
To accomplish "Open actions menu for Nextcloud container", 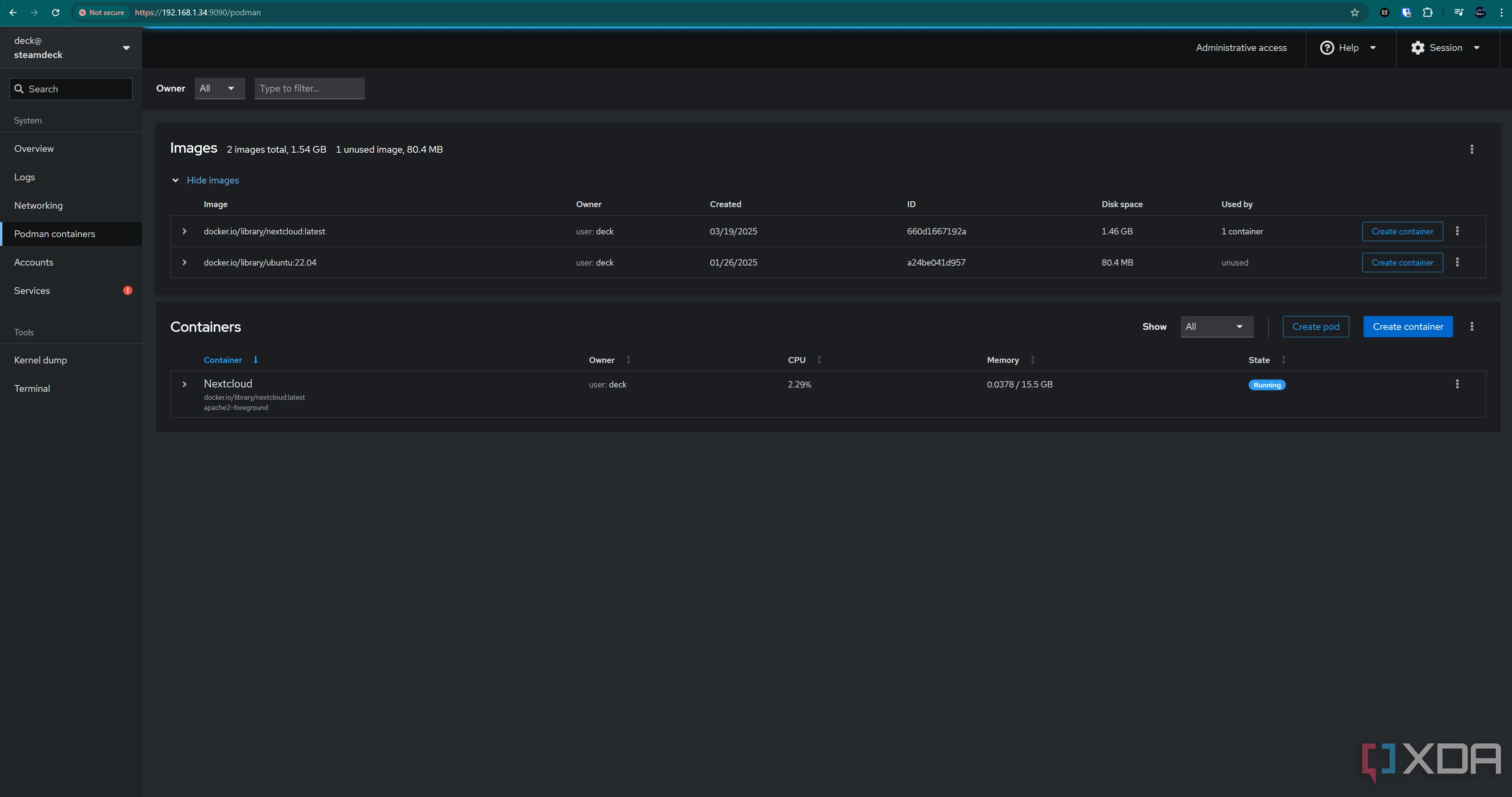I will coord(1457,384).
